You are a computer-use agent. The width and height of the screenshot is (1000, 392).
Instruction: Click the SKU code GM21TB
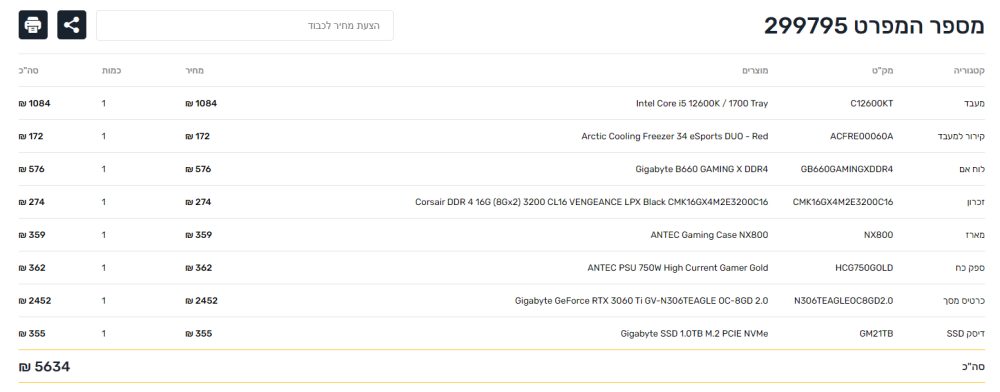(x=876, y=333)
